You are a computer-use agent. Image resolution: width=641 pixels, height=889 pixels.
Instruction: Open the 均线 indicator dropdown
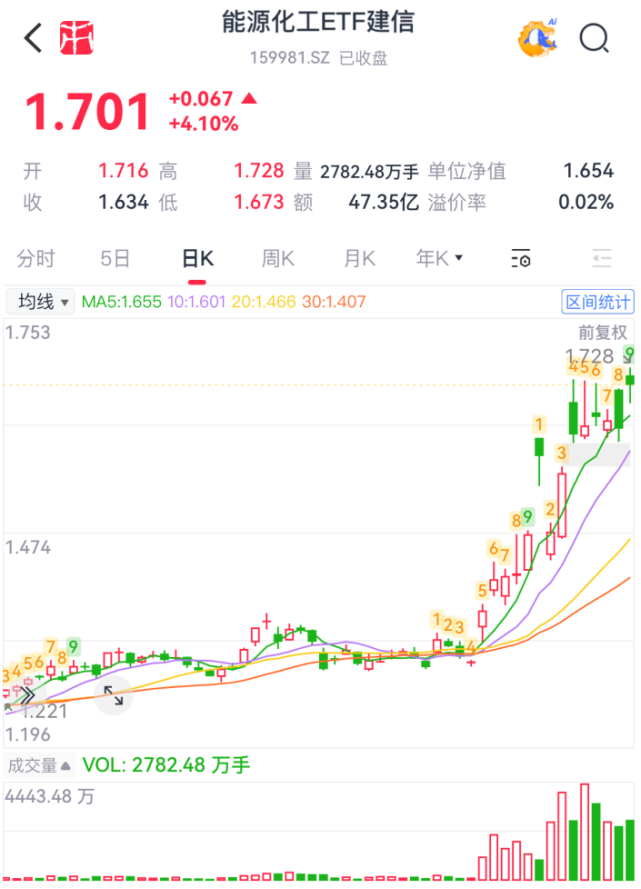tap(40, 302)
